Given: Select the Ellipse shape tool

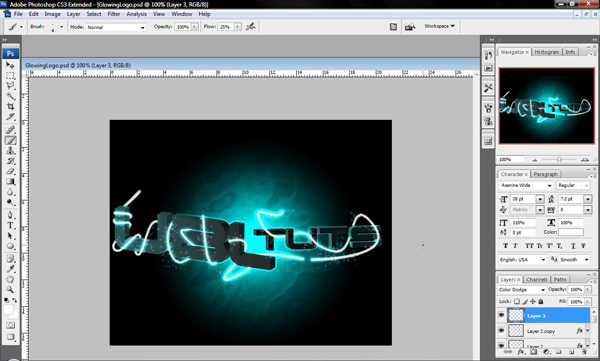Looking at the screenshot, I should (x=10, y=246).
